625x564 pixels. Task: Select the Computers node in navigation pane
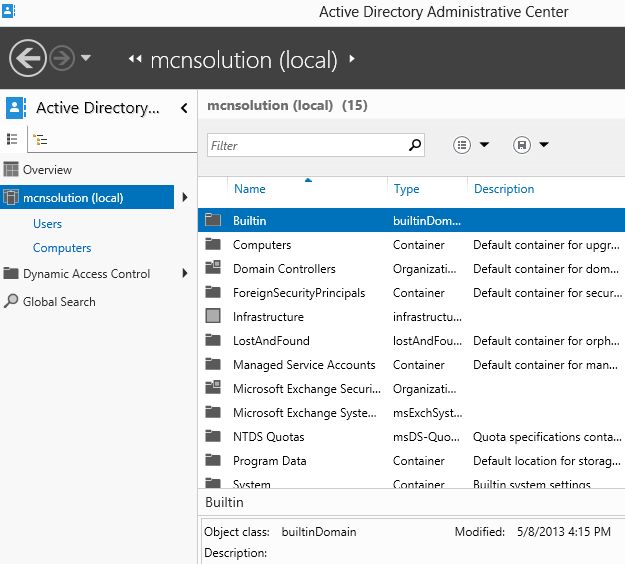point(62,248)
